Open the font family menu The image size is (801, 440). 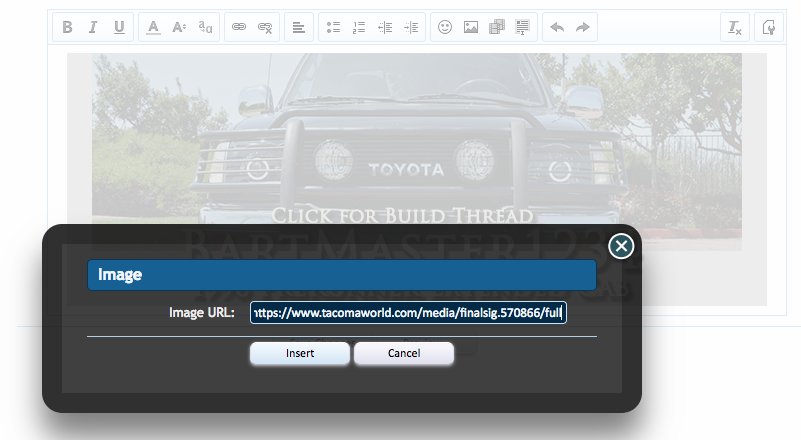(205, 27)
